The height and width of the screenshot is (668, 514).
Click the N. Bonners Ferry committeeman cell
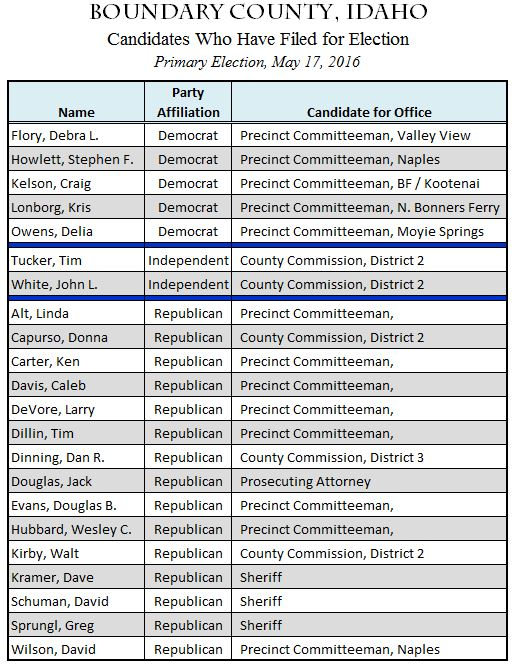pos(369,207)
